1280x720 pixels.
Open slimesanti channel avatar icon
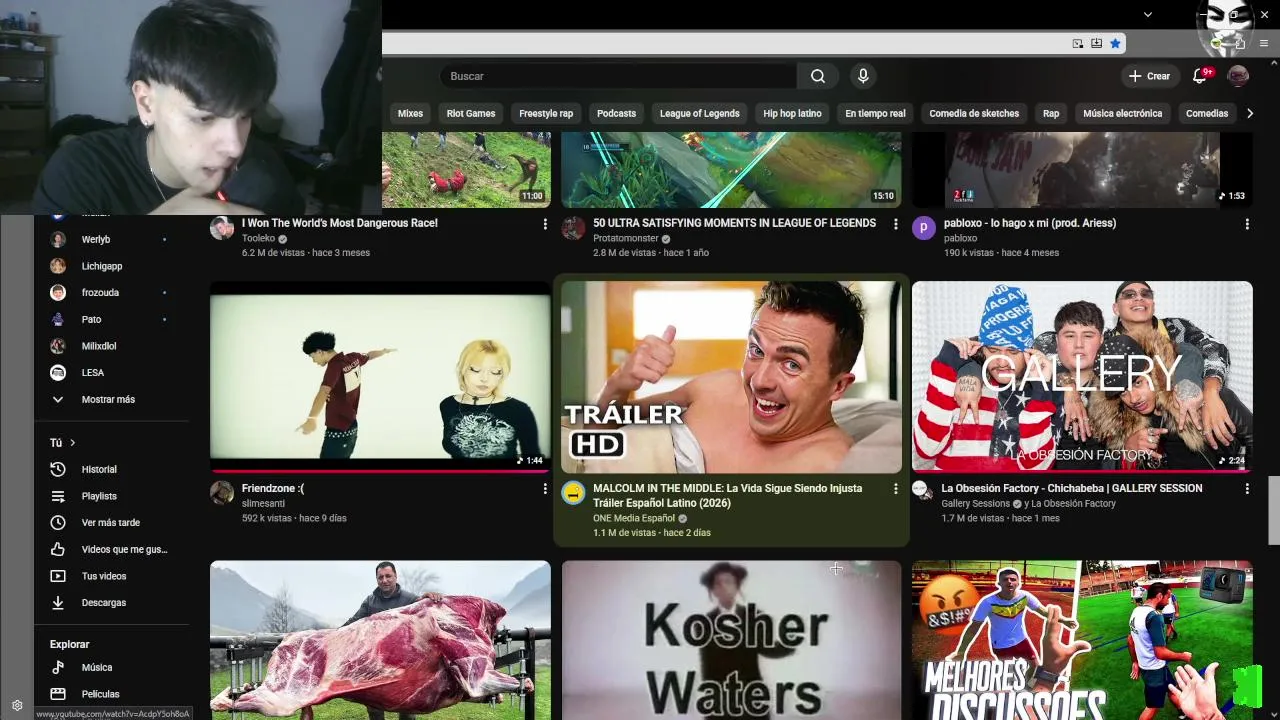[x=222, y=493]
